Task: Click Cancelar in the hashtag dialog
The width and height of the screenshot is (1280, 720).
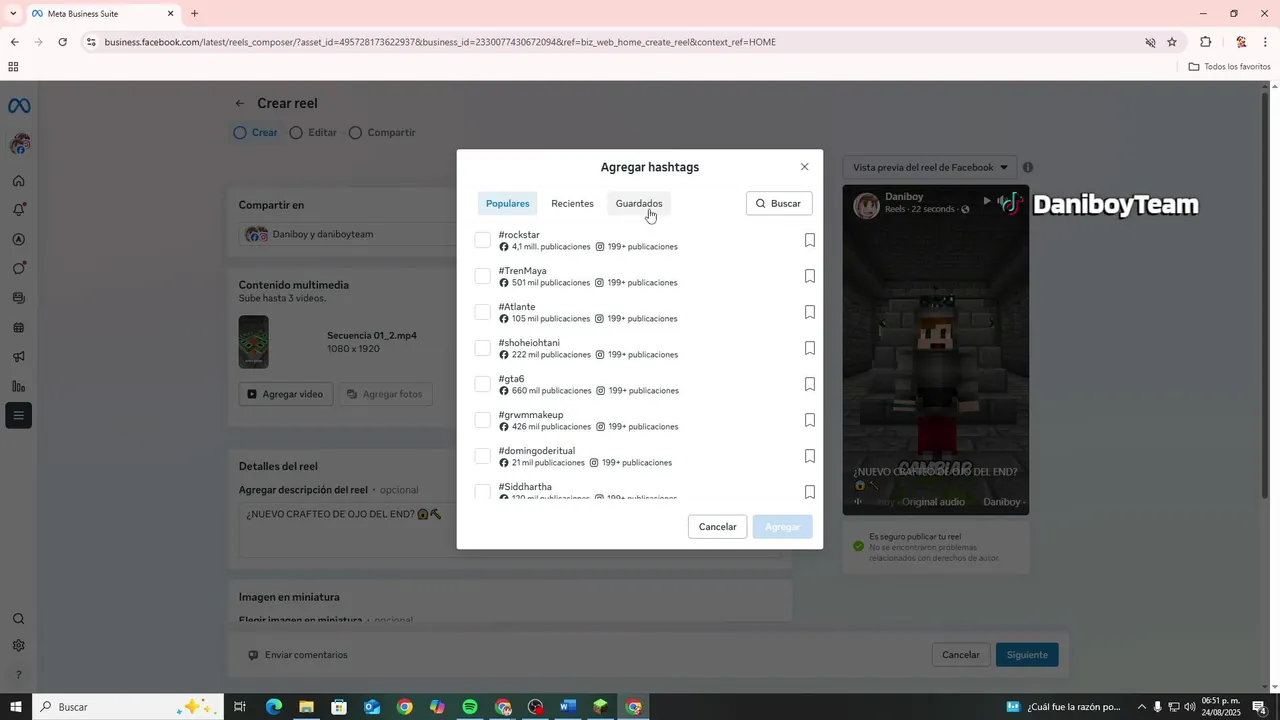Action: click(717, 527)
